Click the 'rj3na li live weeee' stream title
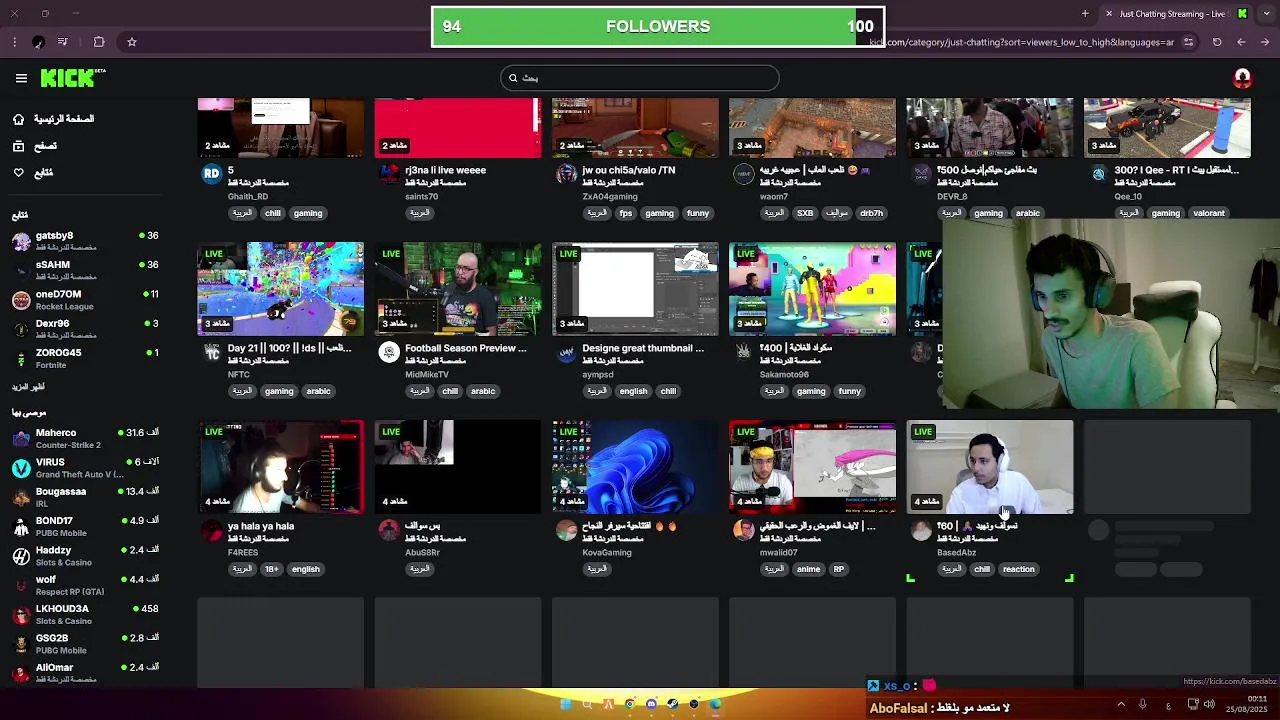 [445, 170]
